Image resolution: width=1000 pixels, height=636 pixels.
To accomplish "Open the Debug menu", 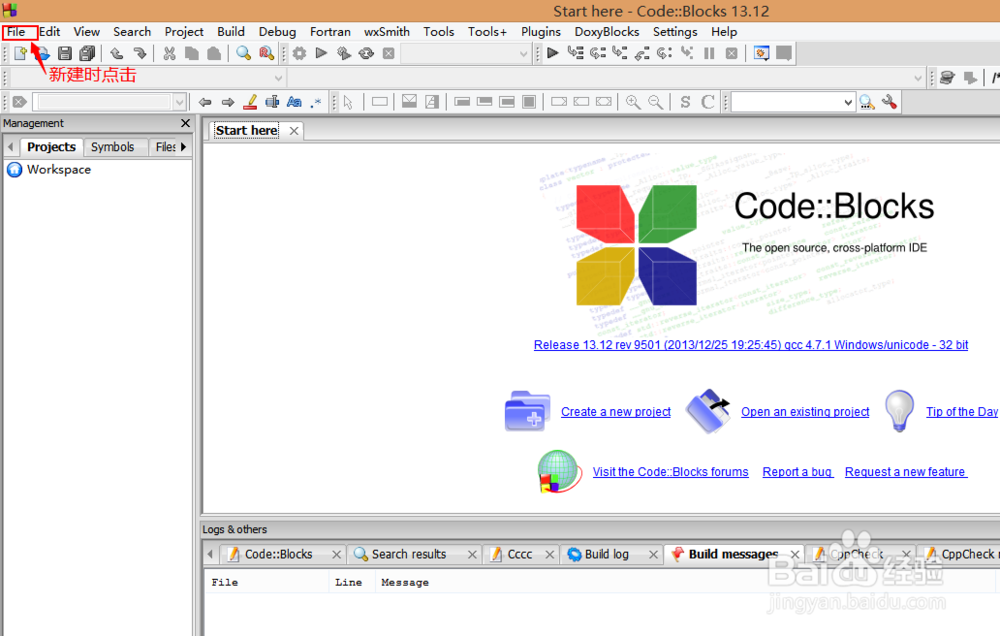I will pyautogui.click(x=277, y=32).
